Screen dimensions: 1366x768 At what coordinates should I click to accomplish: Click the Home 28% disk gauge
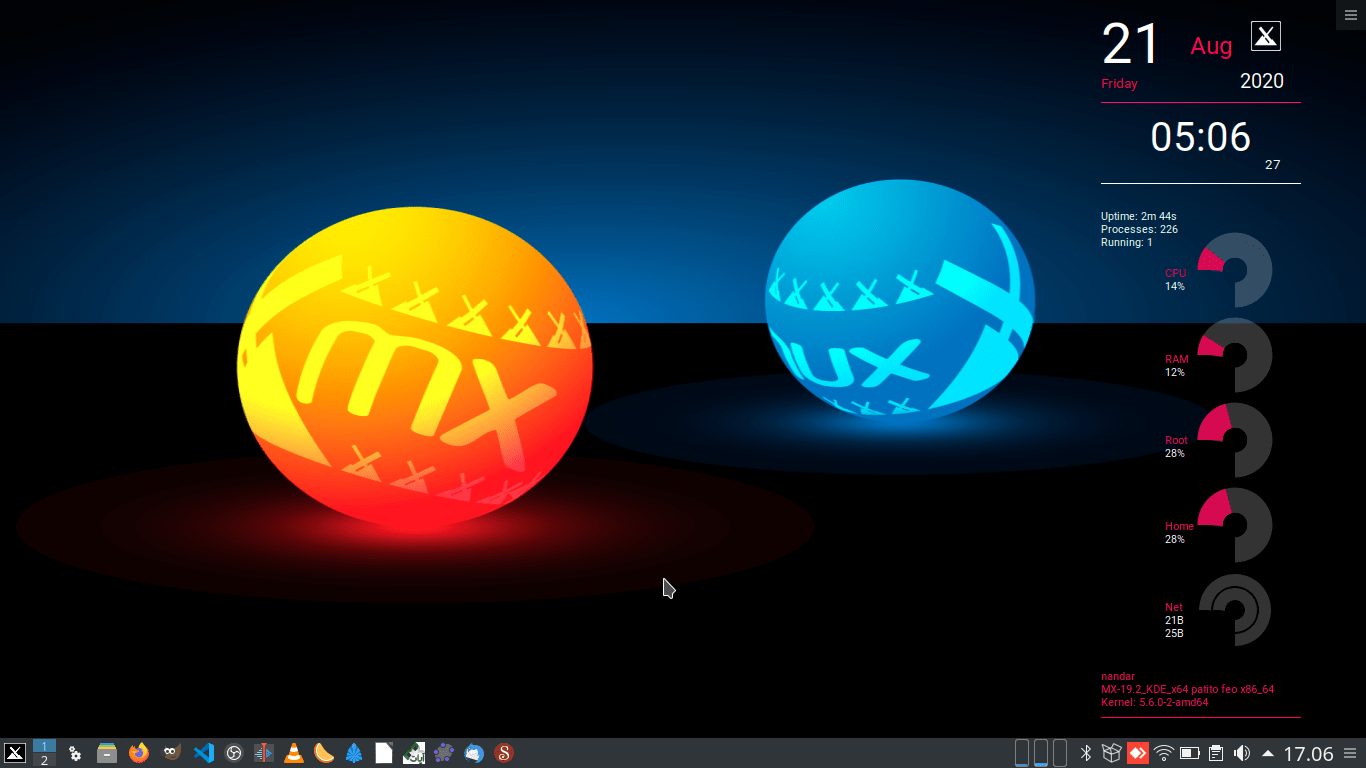tap(1234, 525)
